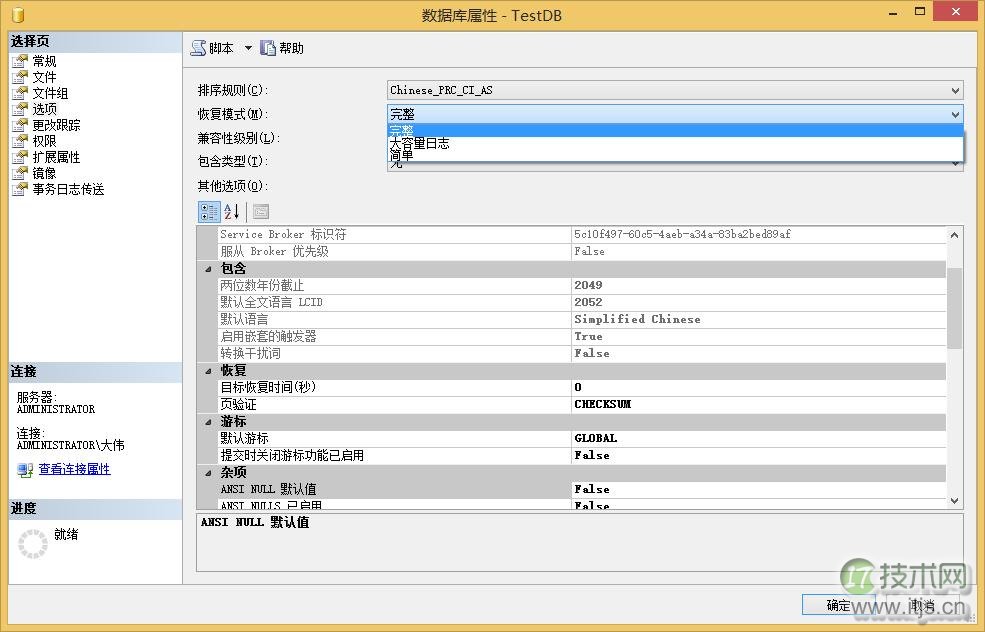This screenshot has height=632, width=985.
Task: Select 提交时关闭游标功能已启用 value False
Action: (758, 455)
